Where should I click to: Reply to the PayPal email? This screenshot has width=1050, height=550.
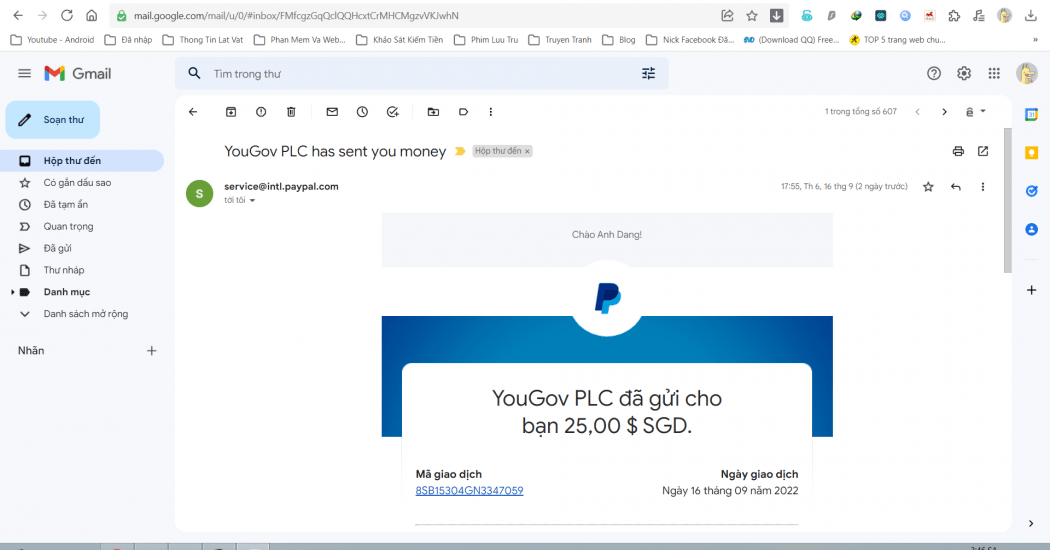click(x=956, y=187)
